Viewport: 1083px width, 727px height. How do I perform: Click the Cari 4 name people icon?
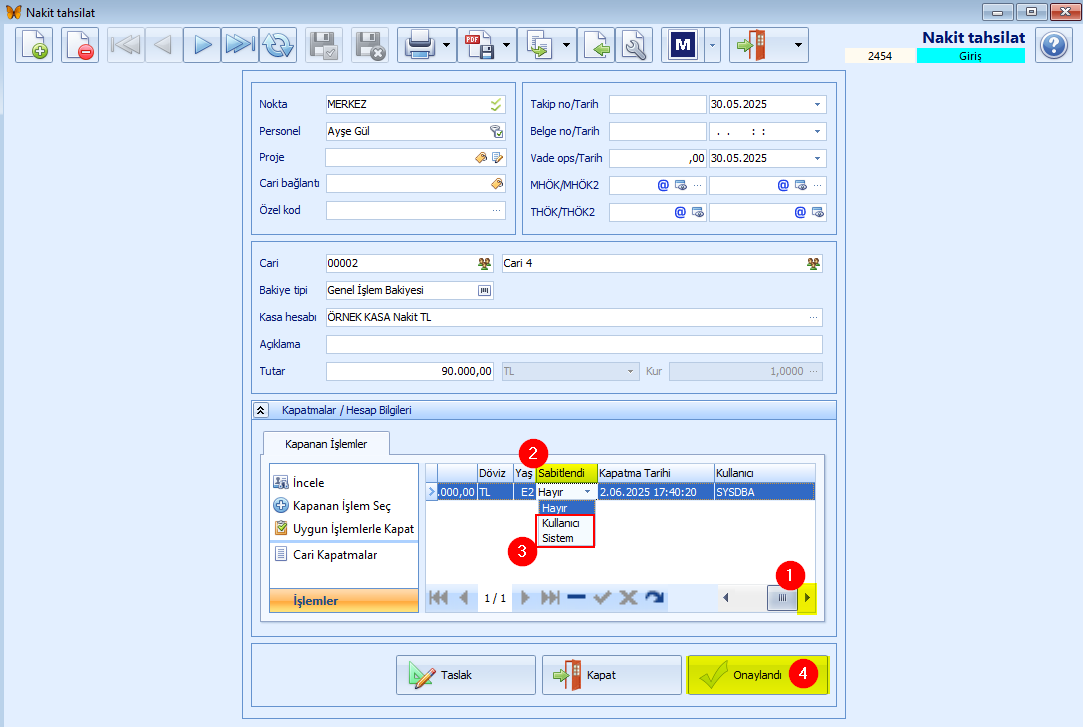coord(813,263)
